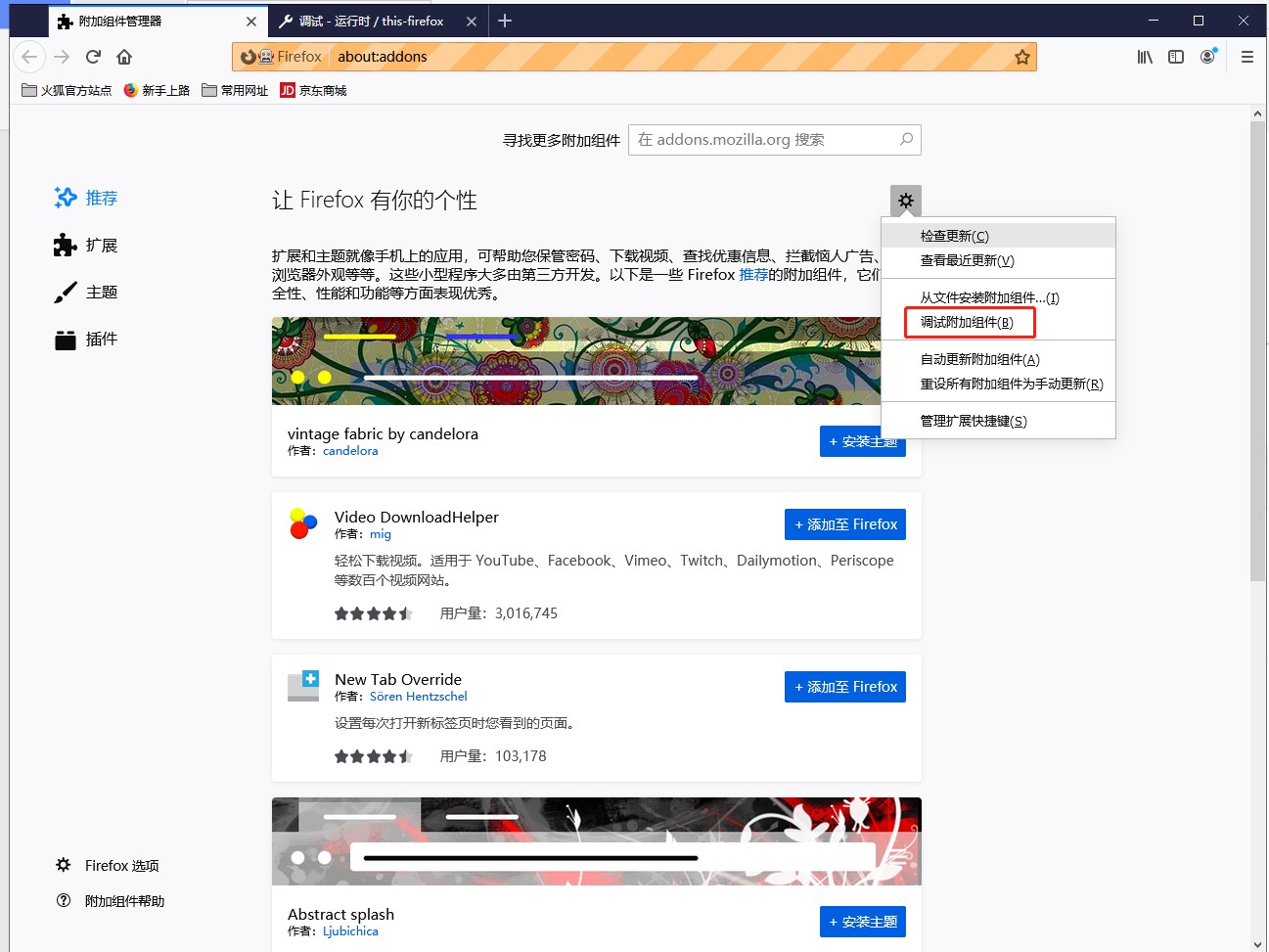Viewport: 1269px width, 952px height.
Task: Close the 附加组件管理器 tab
Action: 251,21
